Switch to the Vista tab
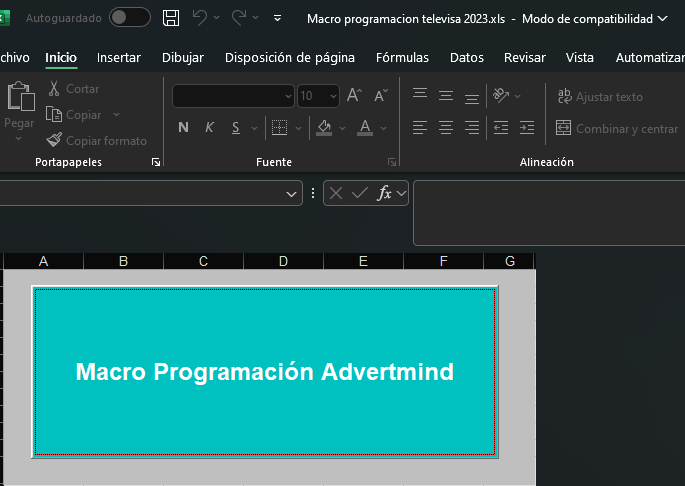 pyautogui.click(x=580, y=58)
